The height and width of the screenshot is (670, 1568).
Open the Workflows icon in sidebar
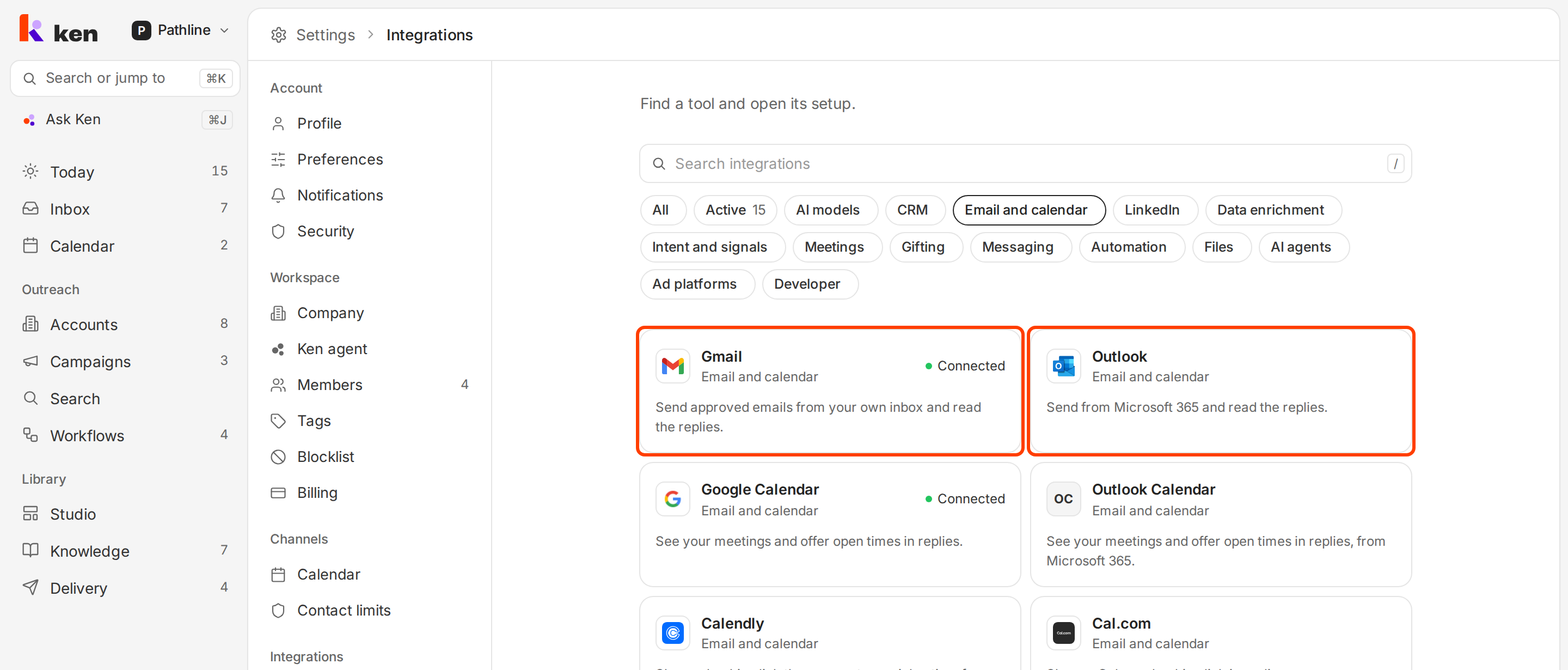click(30, 435)
